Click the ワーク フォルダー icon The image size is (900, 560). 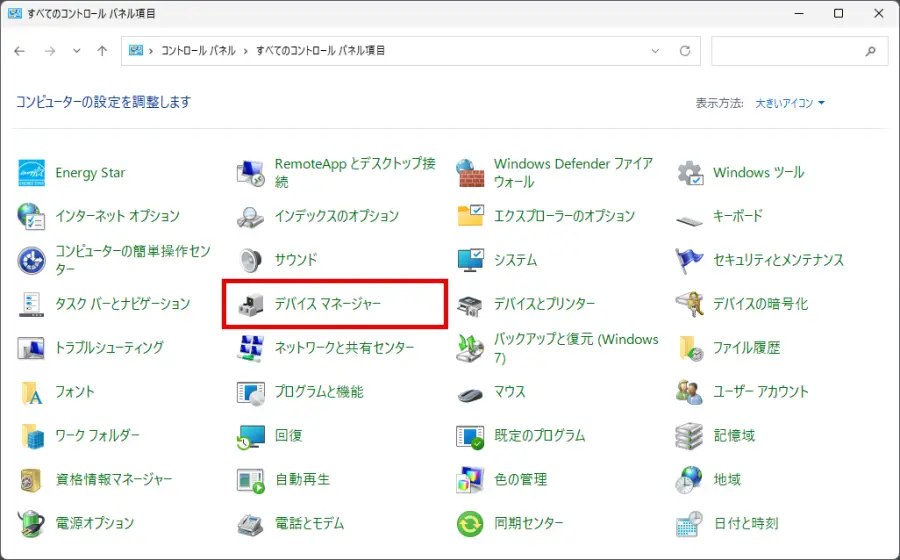pos(32,435)
